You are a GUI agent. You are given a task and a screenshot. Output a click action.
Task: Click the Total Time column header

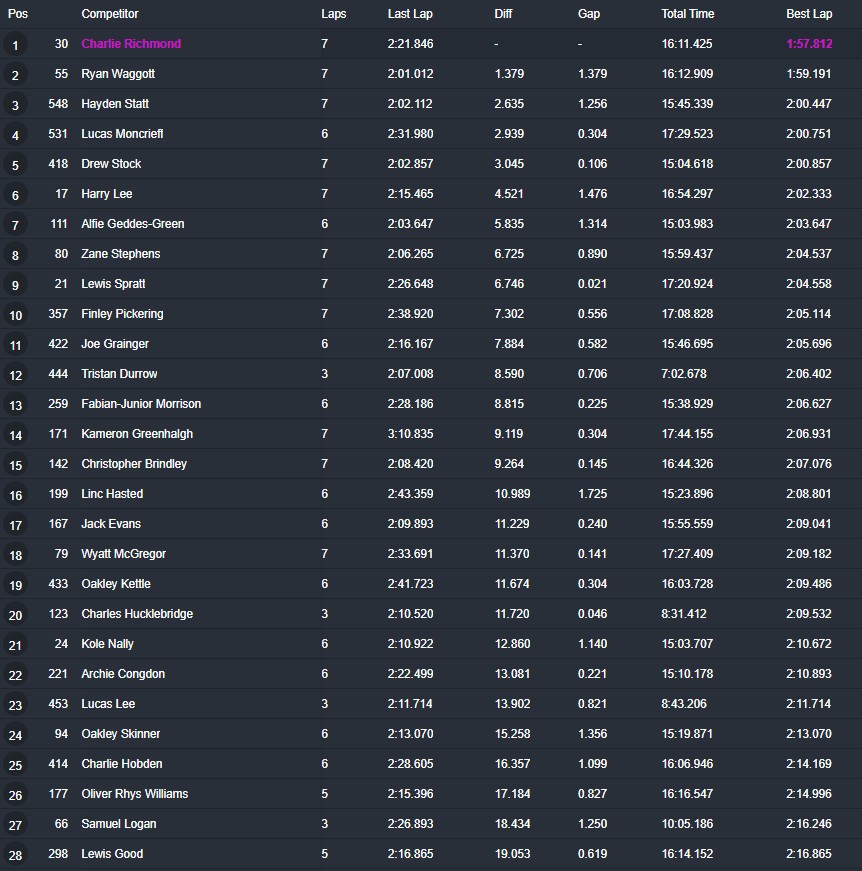tap(688, 14)
